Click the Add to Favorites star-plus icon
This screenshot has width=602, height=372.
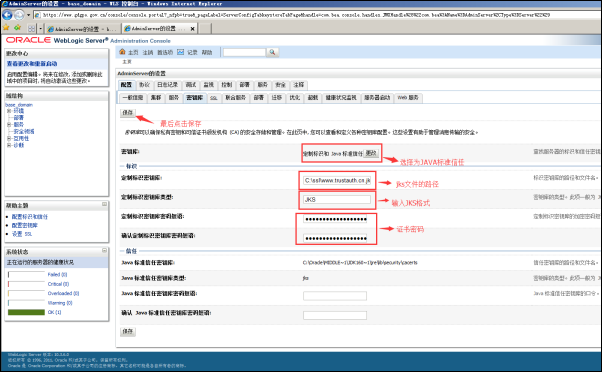tap(18, 28)
